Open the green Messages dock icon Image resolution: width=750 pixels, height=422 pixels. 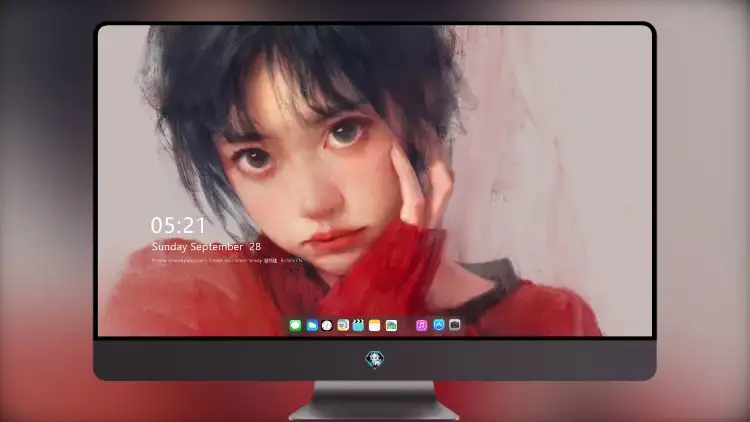295,325
